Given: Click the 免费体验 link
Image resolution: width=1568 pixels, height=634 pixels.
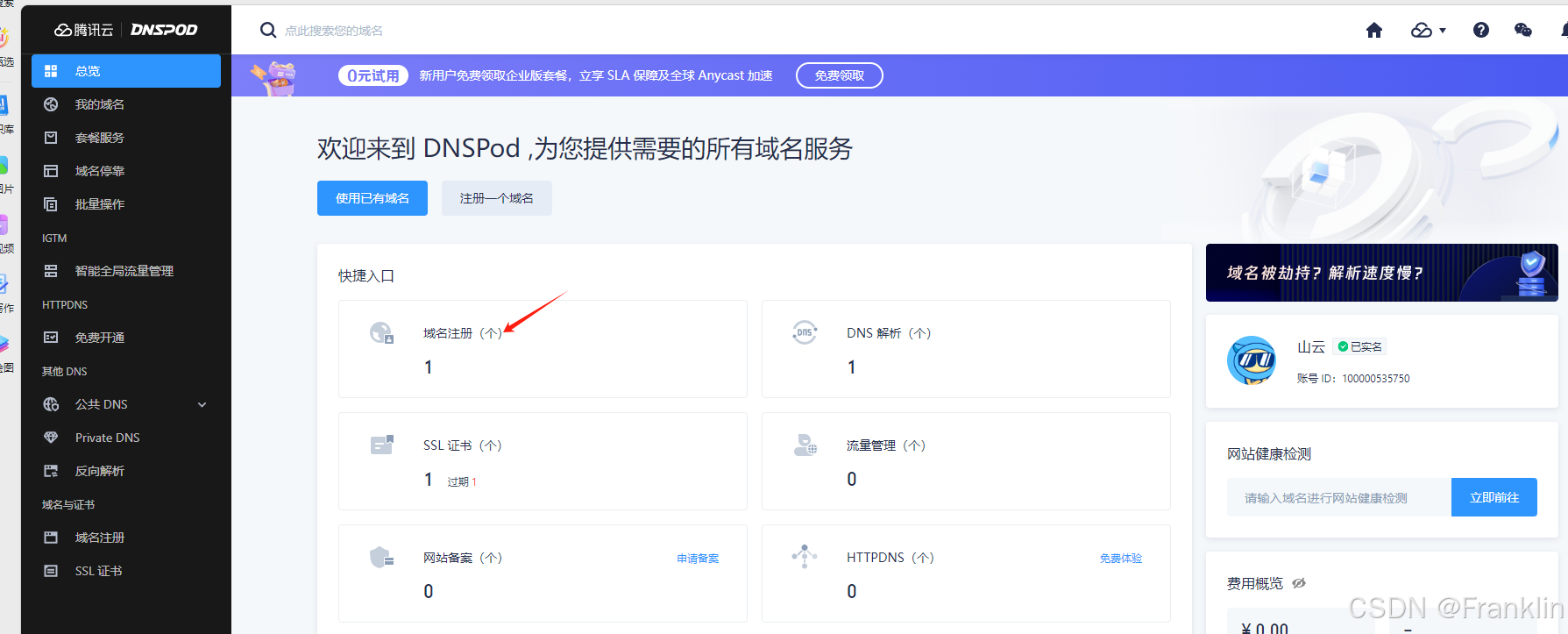Looking at the screenshot, I should click(1121, 559).
